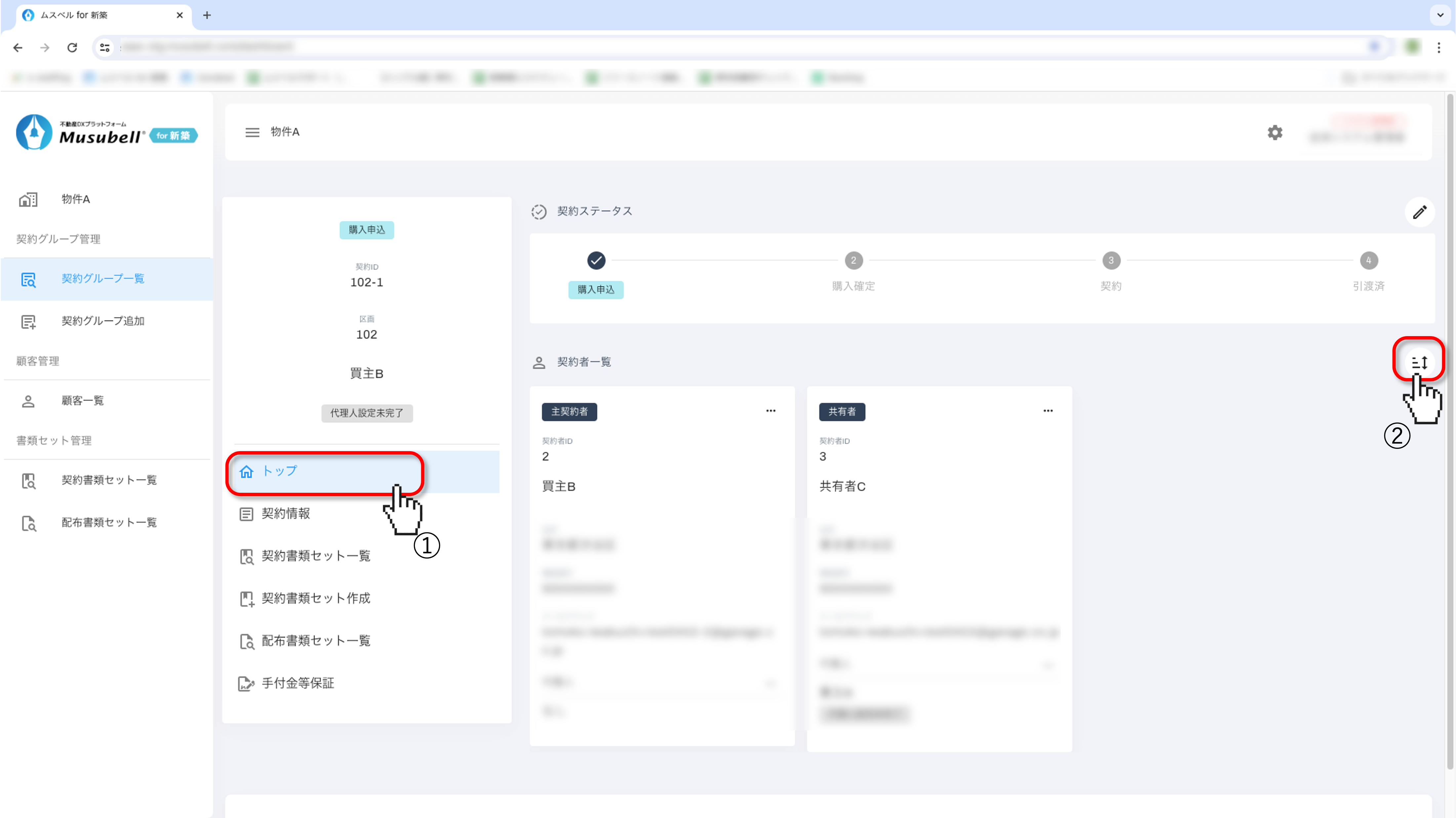Open 顧客一覧 in the sidebar

click(83, 401)
